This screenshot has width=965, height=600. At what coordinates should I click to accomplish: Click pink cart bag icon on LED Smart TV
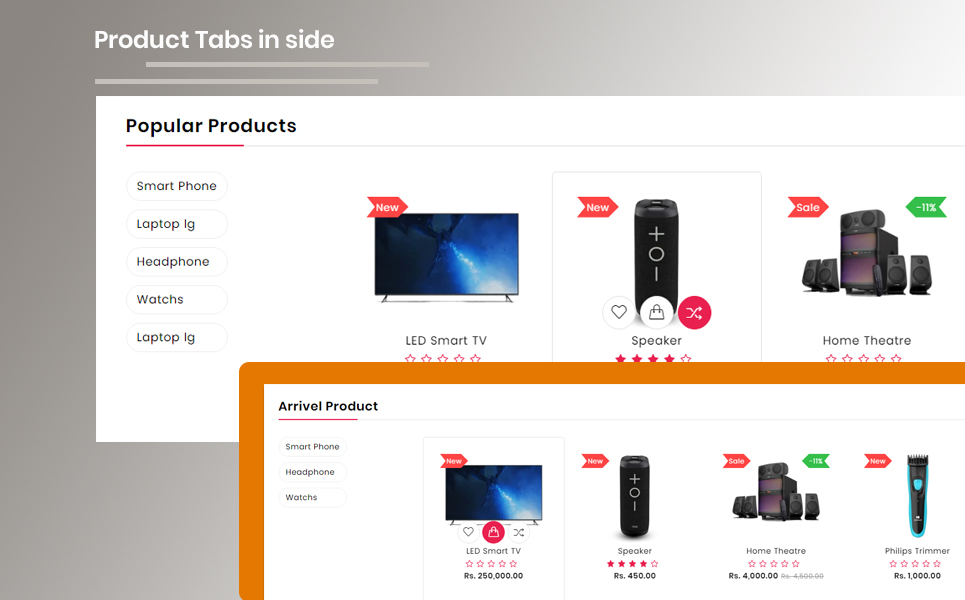click(x=494, y=532)
